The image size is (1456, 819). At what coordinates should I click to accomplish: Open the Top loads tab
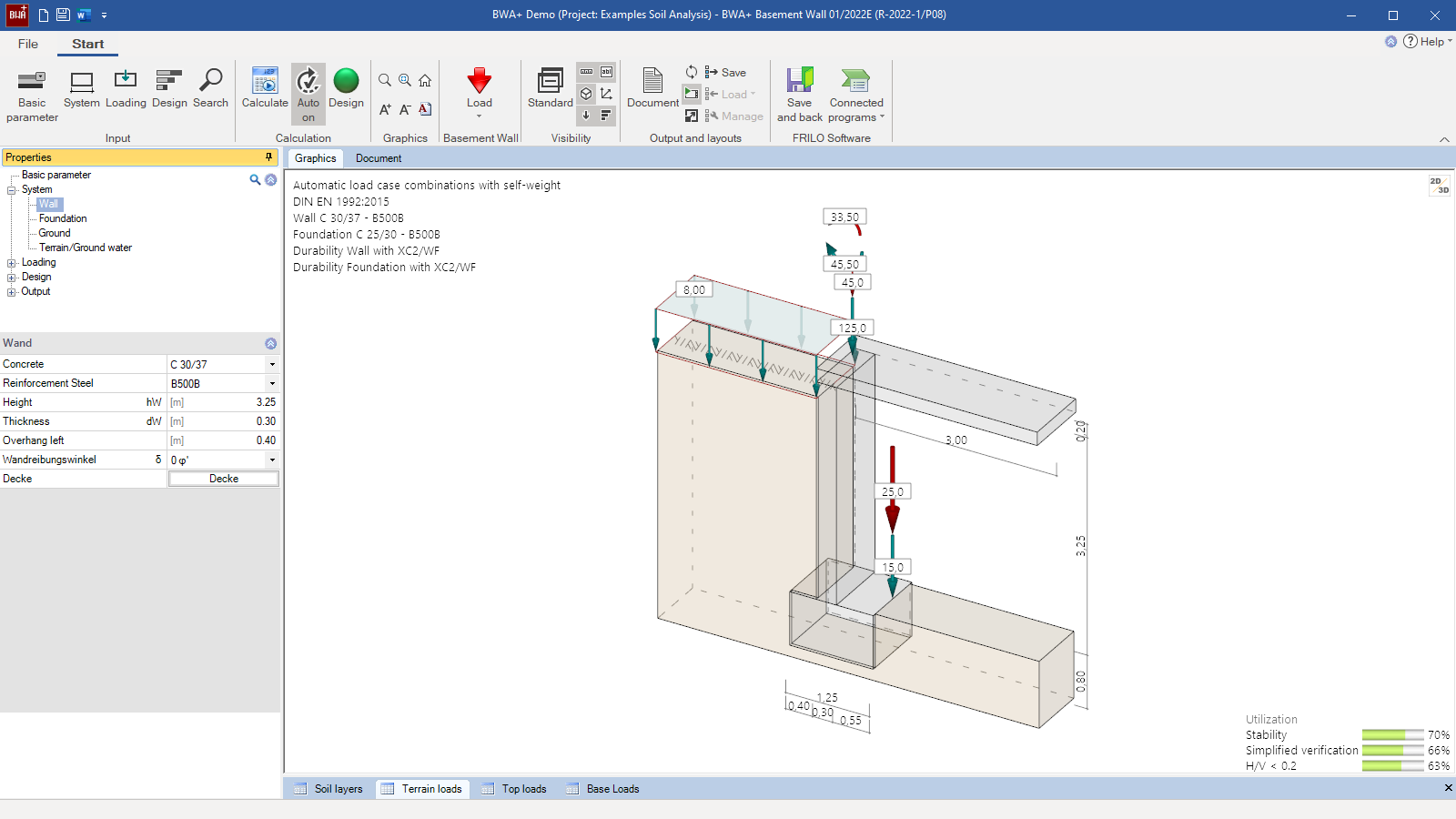pos(514,789)
